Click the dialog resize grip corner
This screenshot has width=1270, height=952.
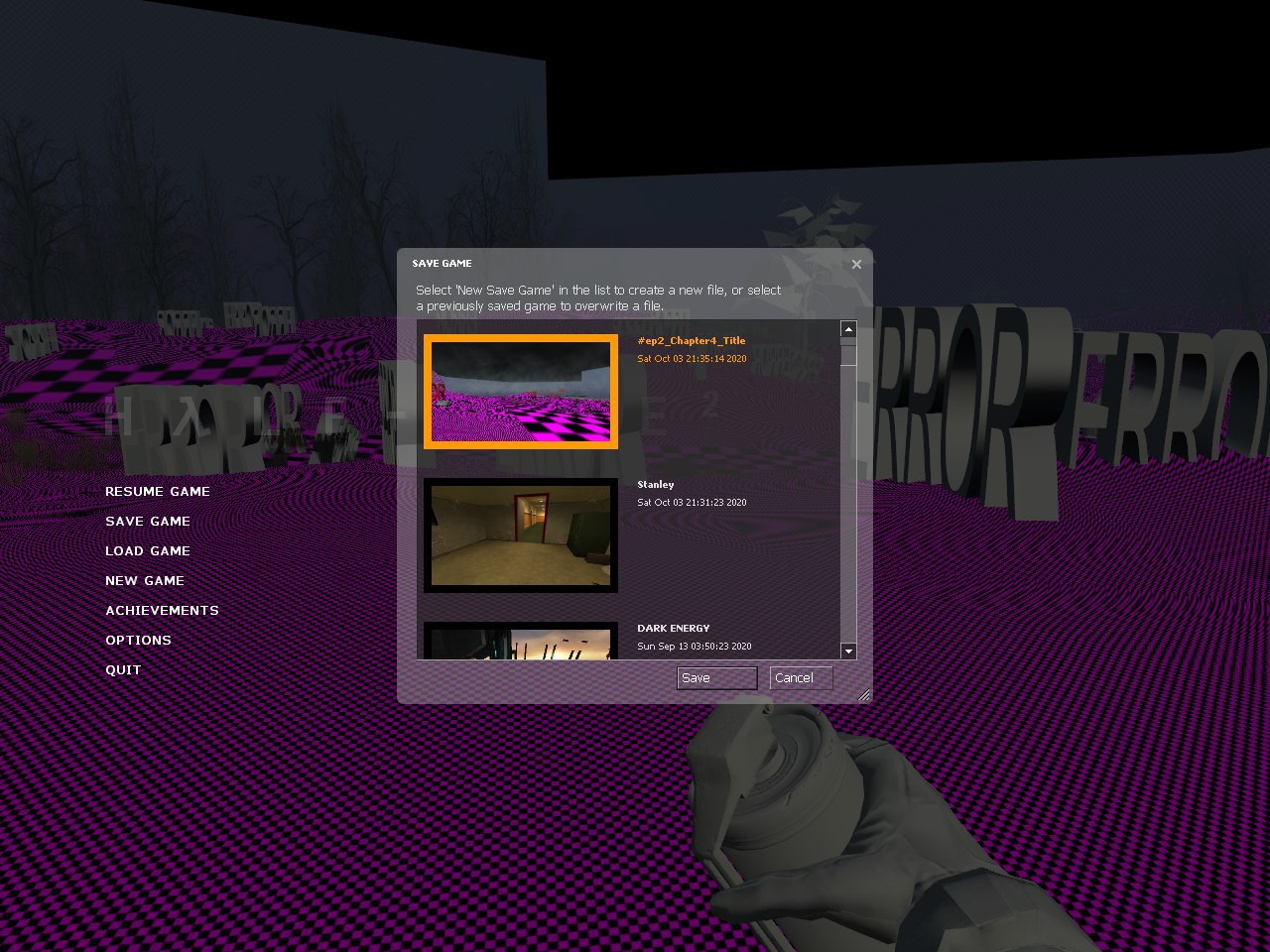864,695
